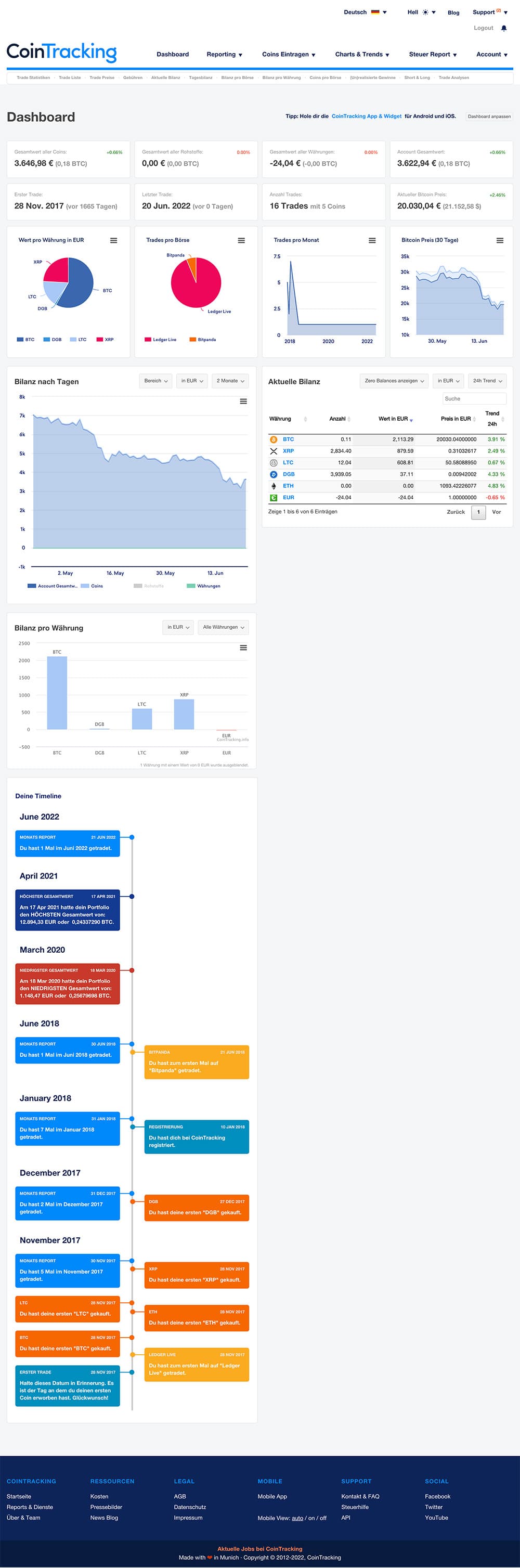The width and height of the screenshot is (520, 1568).
Task: Open chart menu of Wert pro Währung
Action: [113, 240]
